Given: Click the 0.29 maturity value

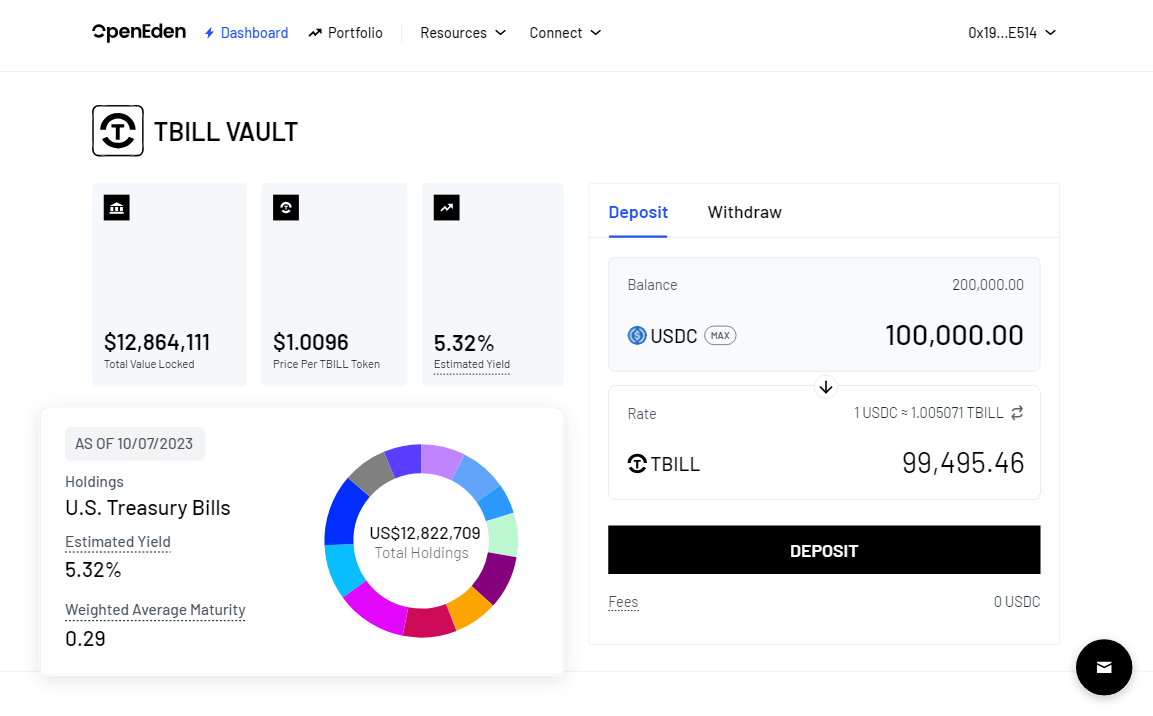Looking at the screenshot, I should click(85, 639).
